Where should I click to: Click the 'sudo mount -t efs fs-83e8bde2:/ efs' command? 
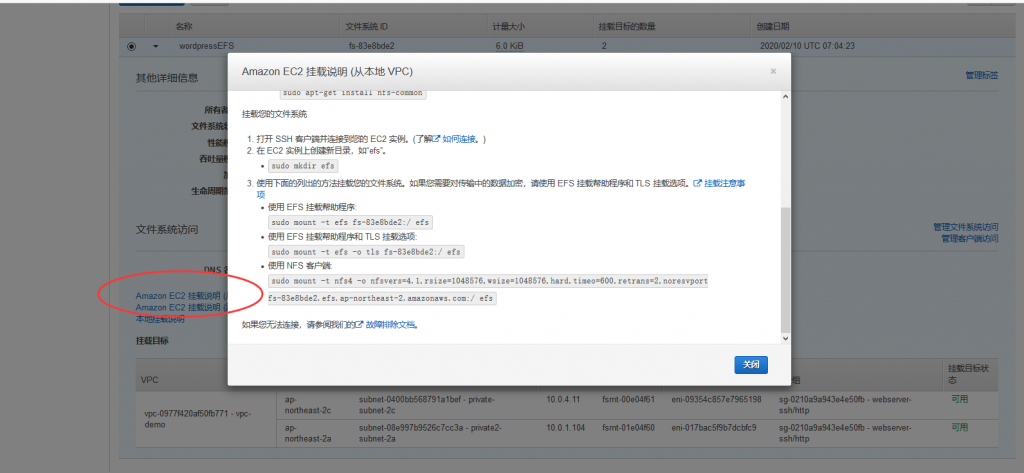tap(350, 222)
